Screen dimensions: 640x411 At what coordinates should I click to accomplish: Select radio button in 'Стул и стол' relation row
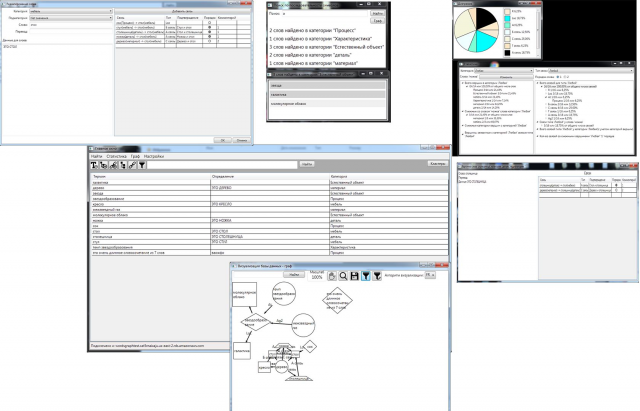click(x=210, y=27)
